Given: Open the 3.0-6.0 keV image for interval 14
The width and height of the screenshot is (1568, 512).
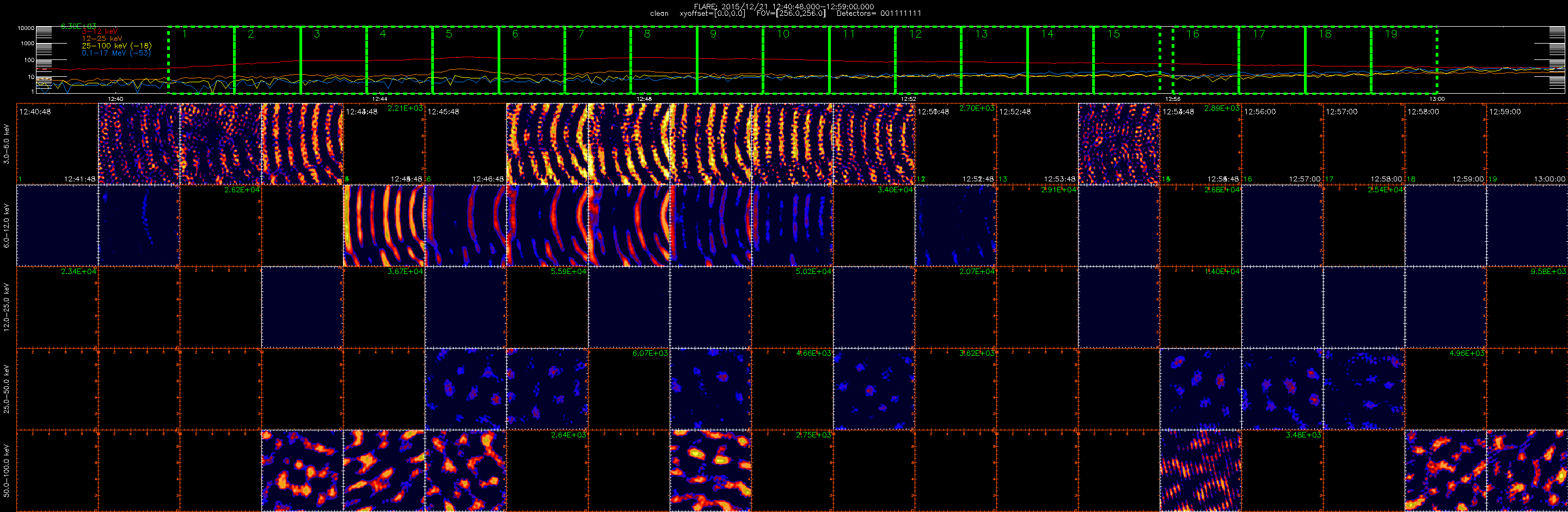Looking at the screenshot, I should (x=1119, y=144).
